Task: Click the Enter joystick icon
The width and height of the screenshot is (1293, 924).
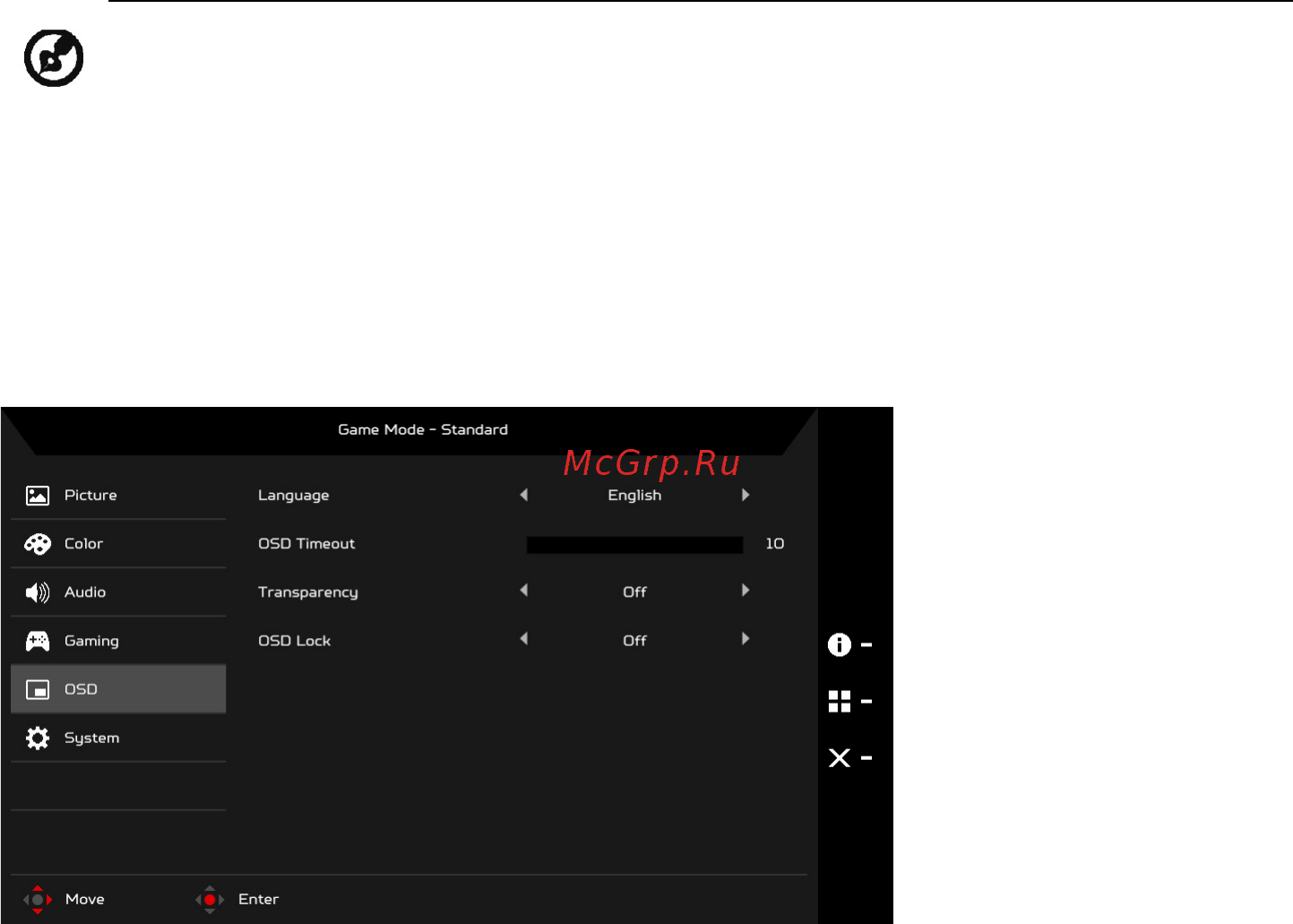Action: coord(210,899)
